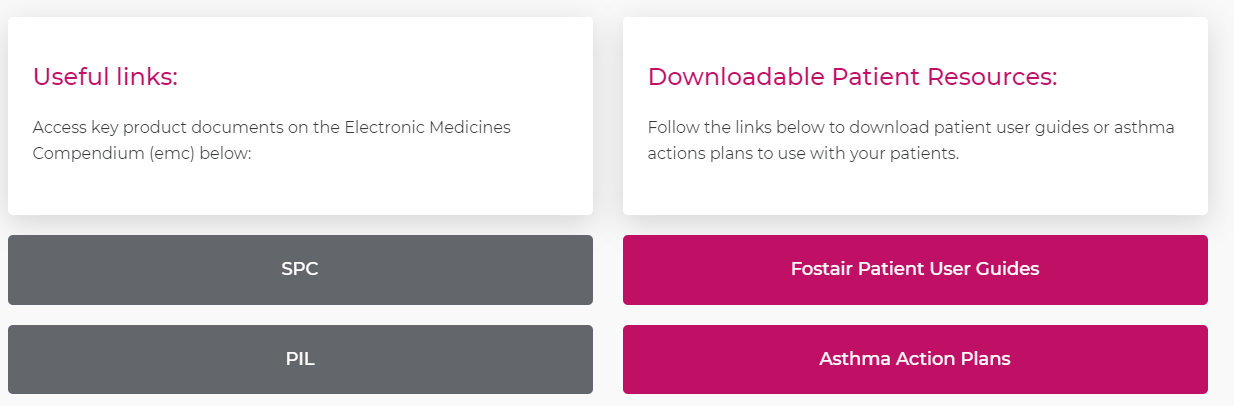Click the word 'asthma' ending the paragraph line
The image size is (1234, 406).
point(1147,128)
